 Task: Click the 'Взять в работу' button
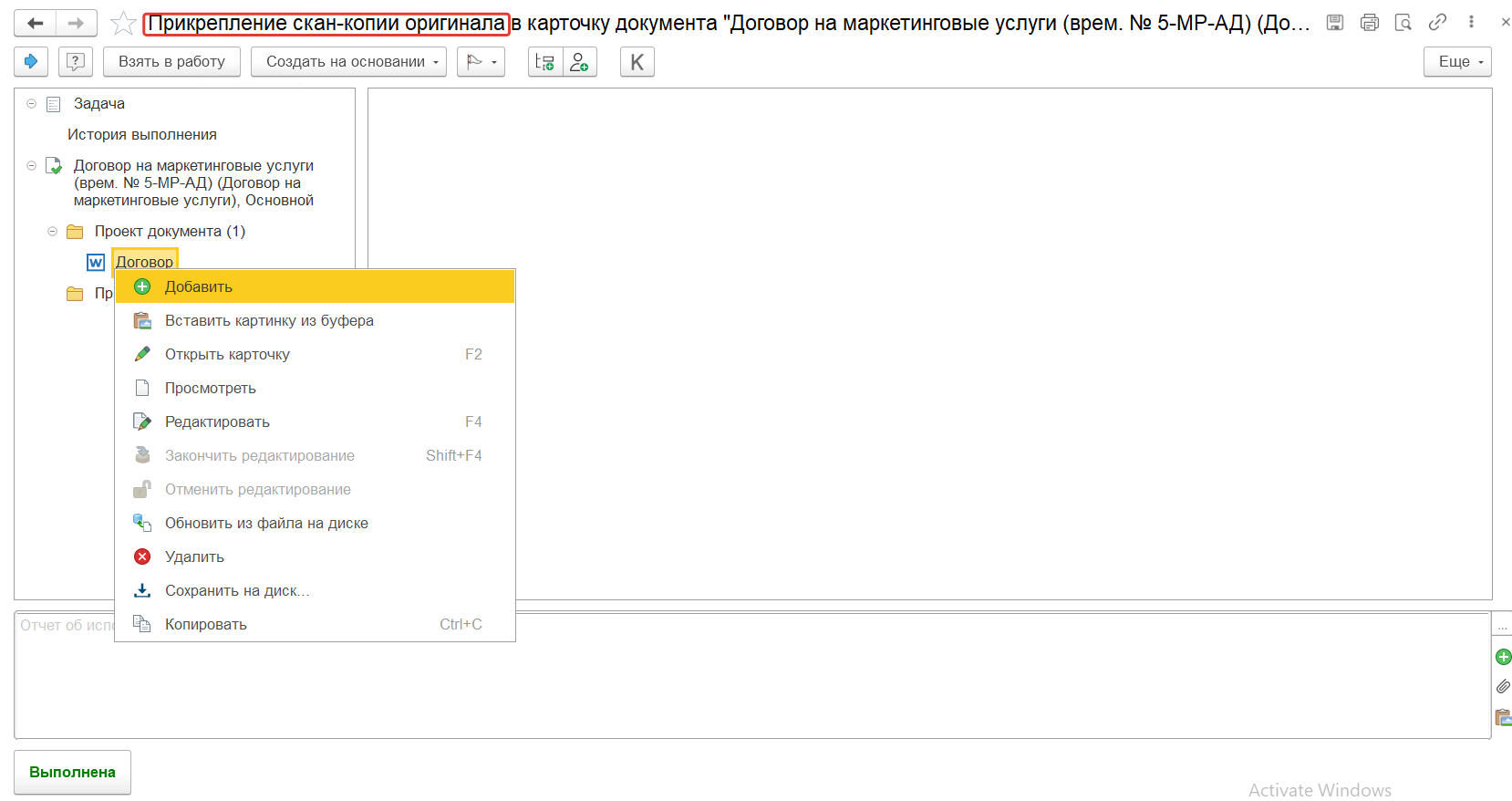pos(171,62)
